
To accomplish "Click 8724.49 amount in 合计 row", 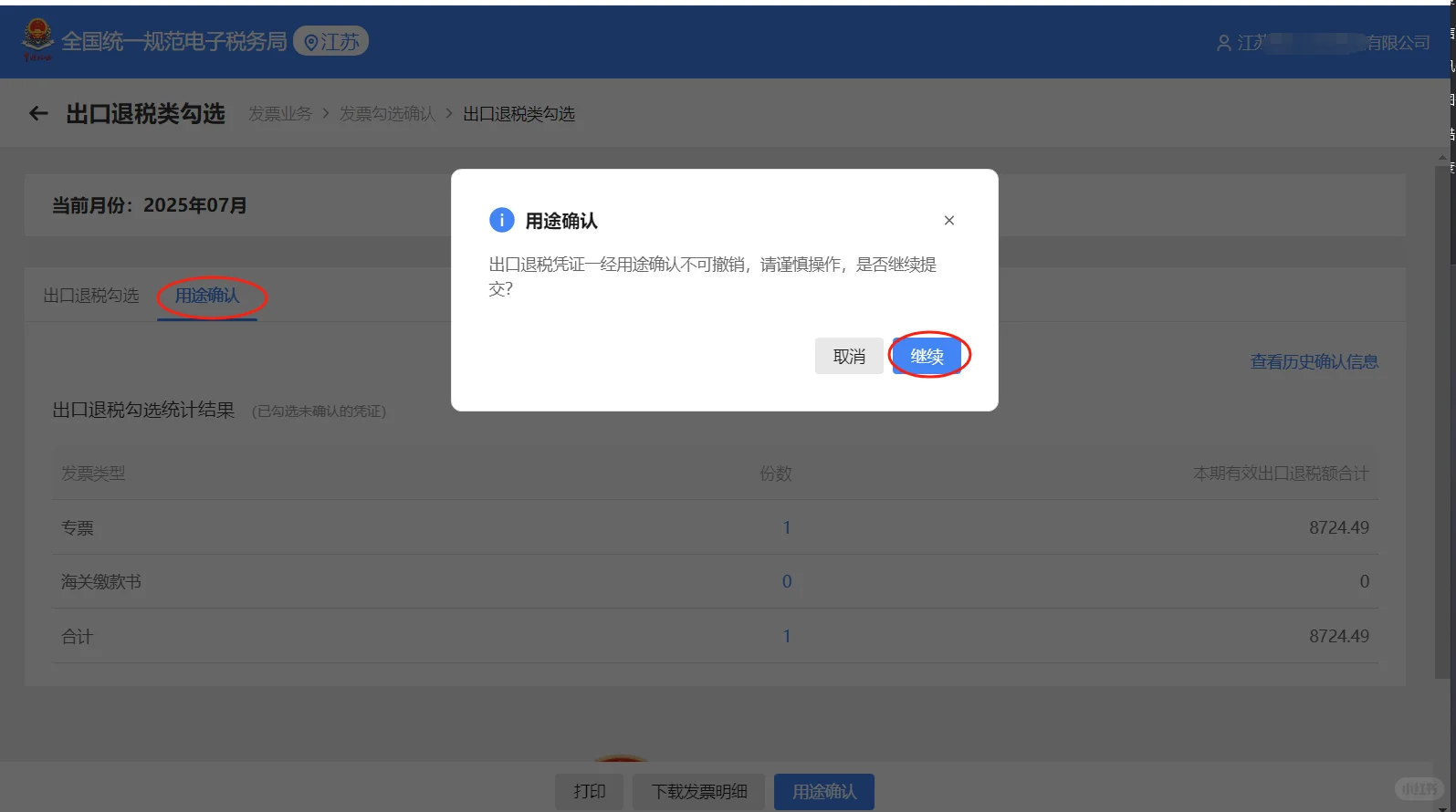I will coord(1339,636).
